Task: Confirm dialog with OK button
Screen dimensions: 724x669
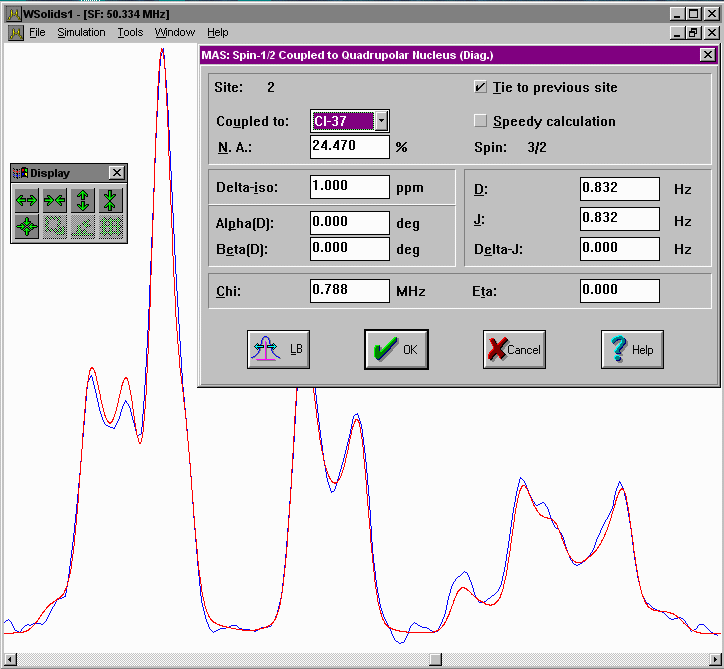Action: [396, 349]
